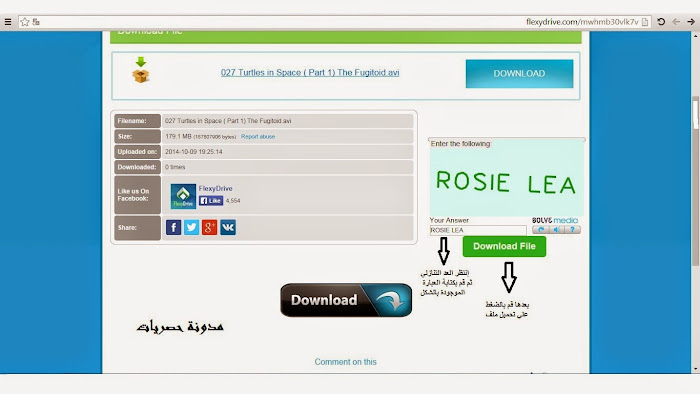Refresh the captcha puzzle

tap(541, 230)
